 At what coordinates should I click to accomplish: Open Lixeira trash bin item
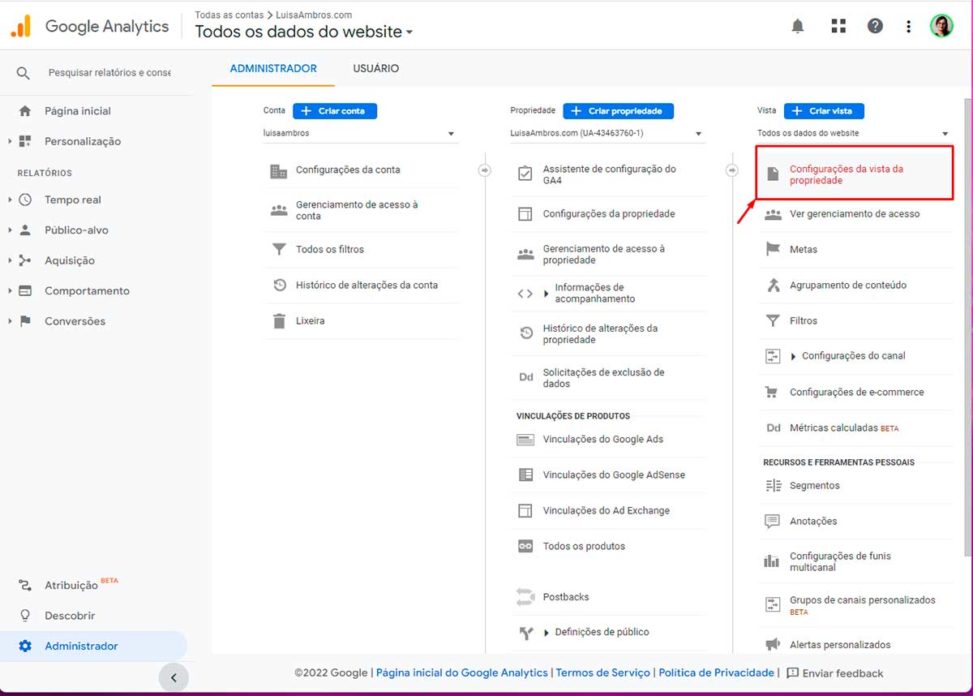click(309, 321)
